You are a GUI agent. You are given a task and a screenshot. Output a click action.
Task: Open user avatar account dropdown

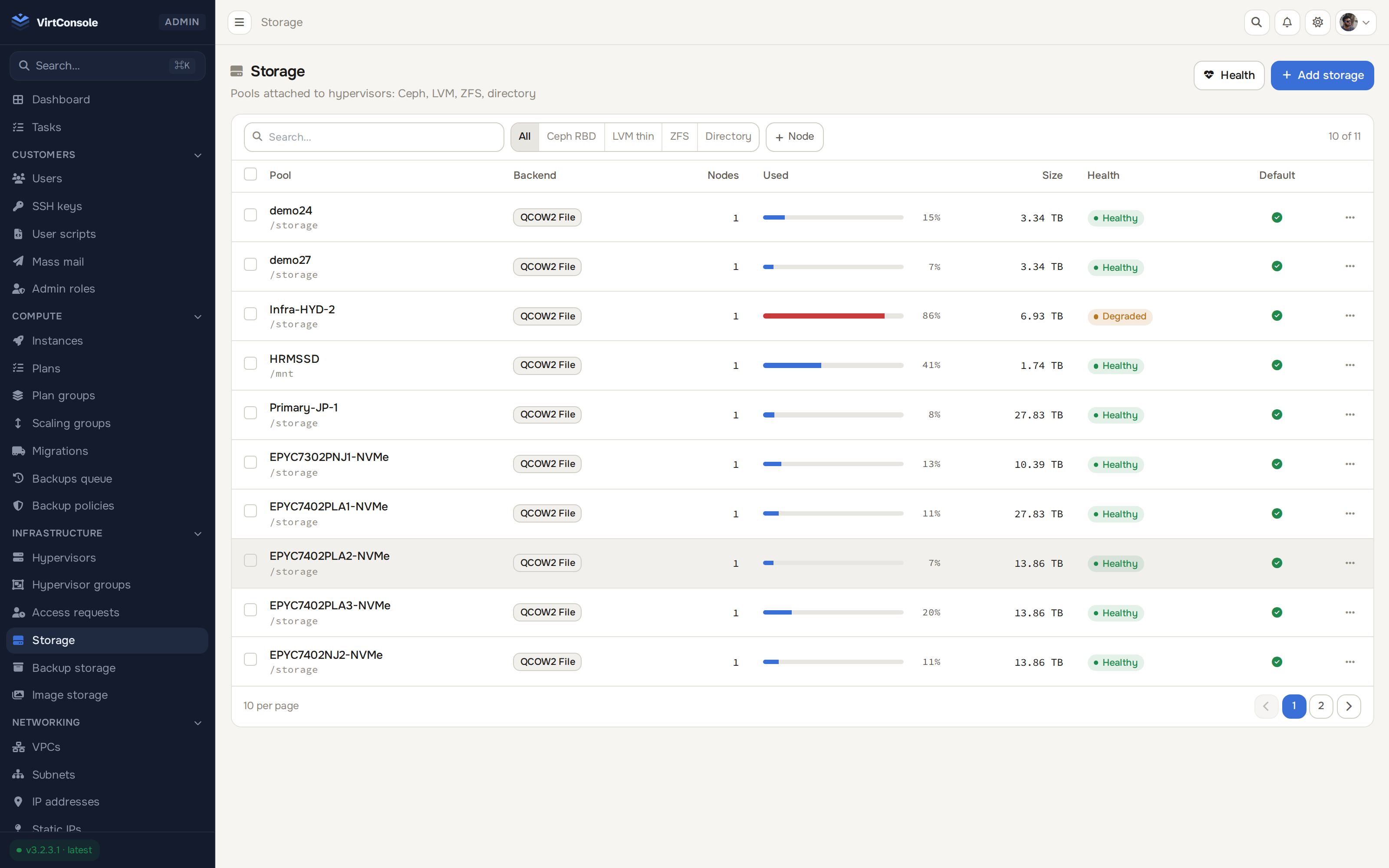1355,23
